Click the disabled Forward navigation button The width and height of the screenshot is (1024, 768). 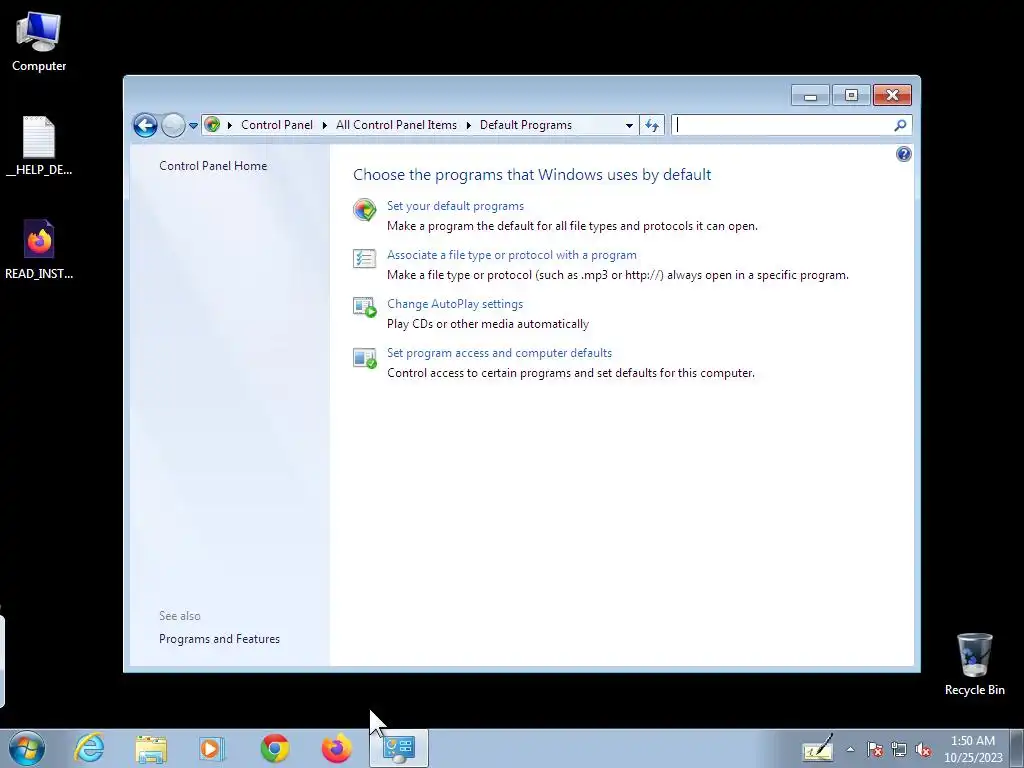pyautogui.click(x=173, y=125)
